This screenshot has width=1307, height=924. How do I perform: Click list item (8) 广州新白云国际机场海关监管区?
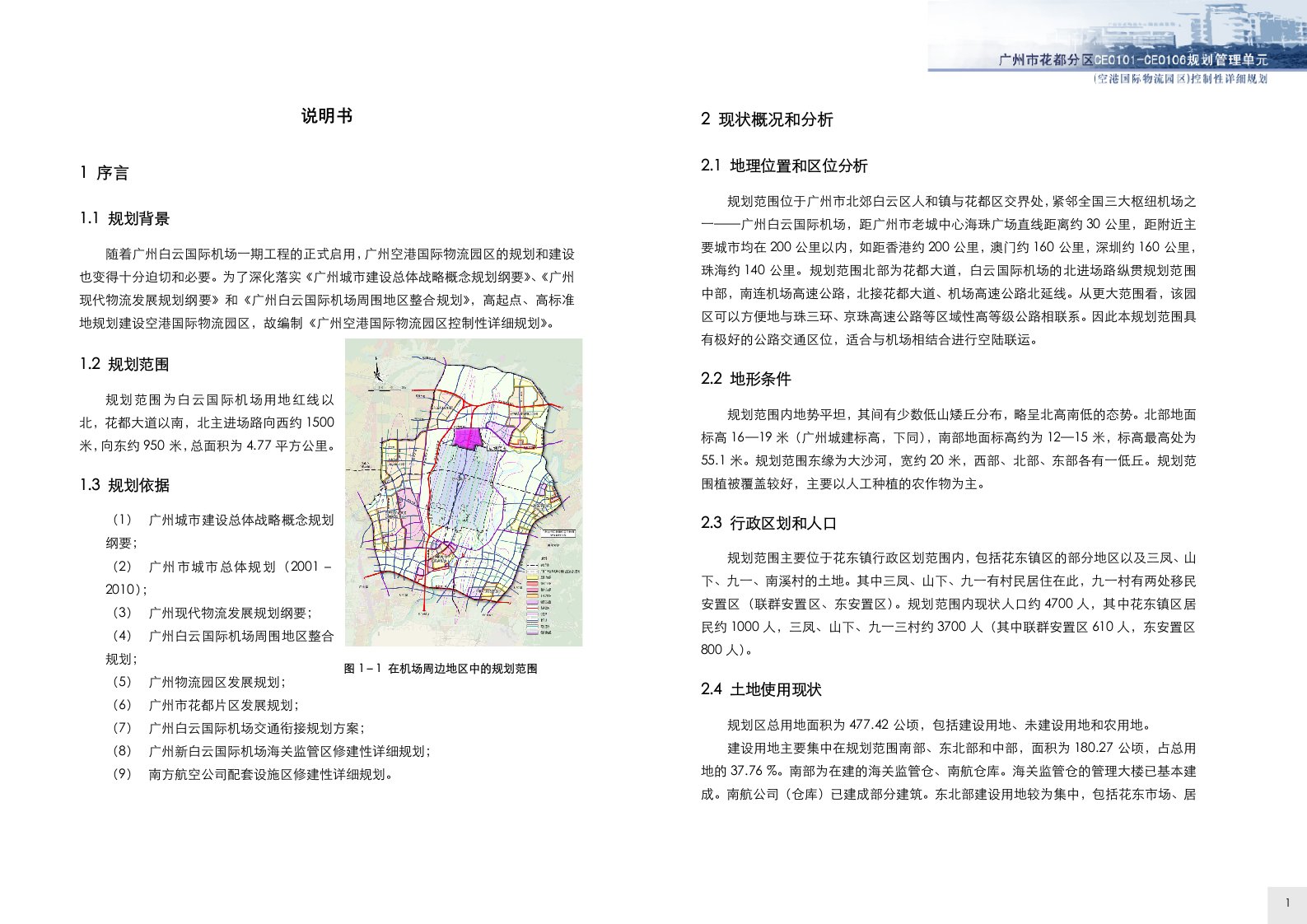click(x=271, y=751)
